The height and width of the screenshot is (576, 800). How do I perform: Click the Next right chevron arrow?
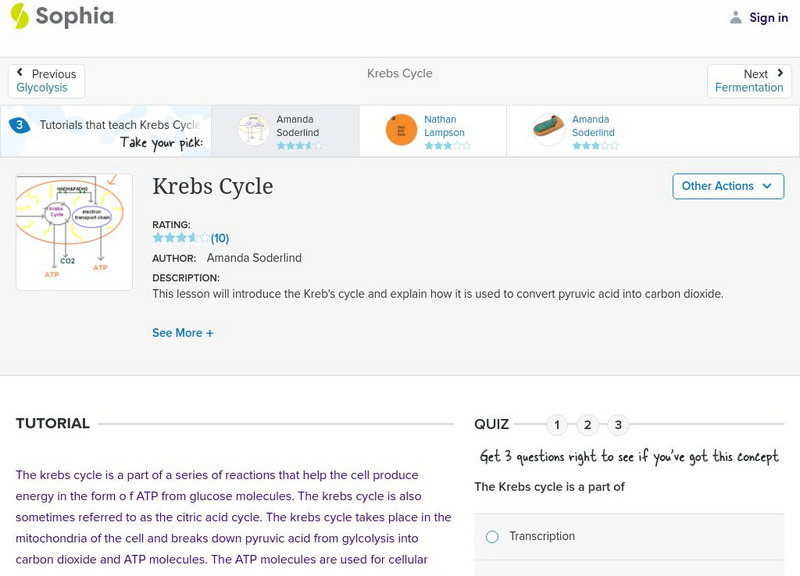pos(780,73)
